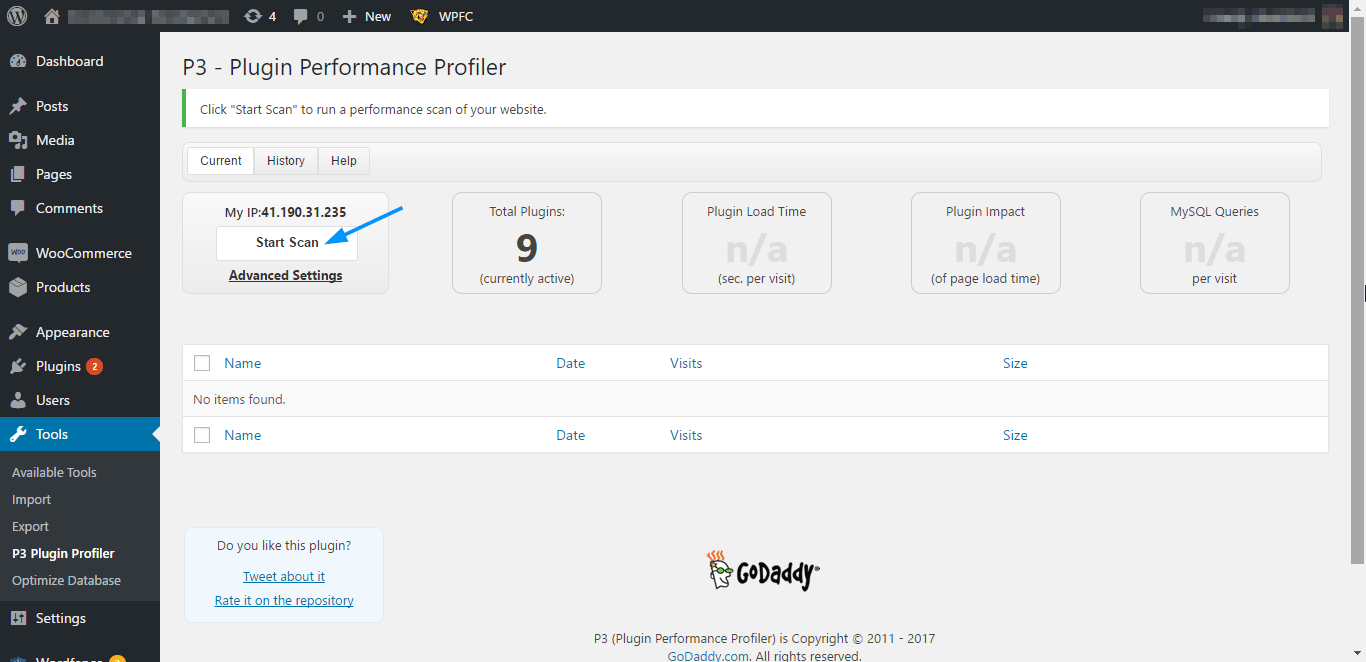Click the Pages icon in sidebar

click(x=18, y=174)
